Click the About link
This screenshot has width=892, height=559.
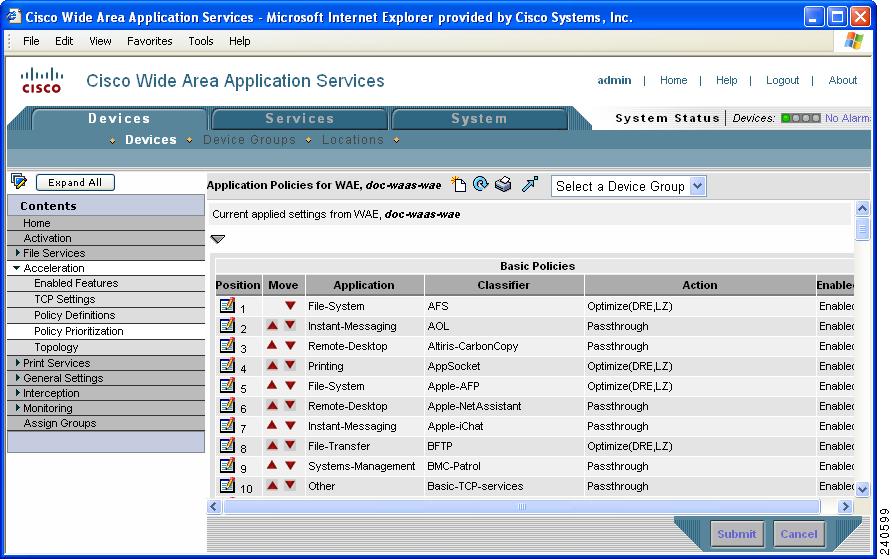point(843,80)
